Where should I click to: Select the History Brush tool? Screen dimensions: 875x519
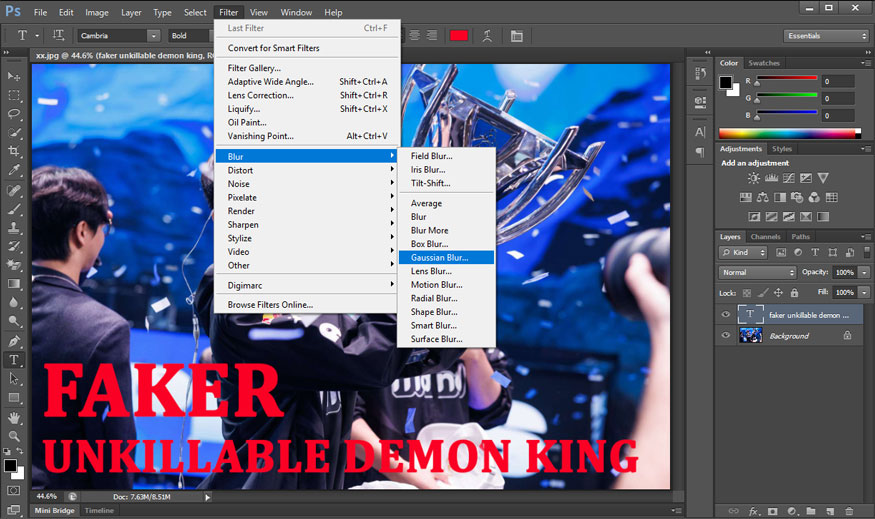[14, 246]
